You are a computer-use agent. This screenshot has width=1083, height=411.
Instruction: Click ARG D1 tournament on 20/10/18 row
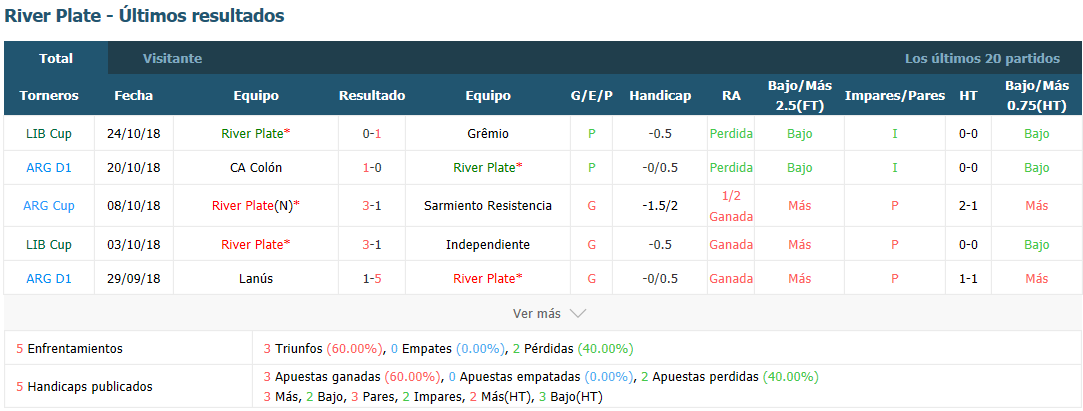coord(48,167)
